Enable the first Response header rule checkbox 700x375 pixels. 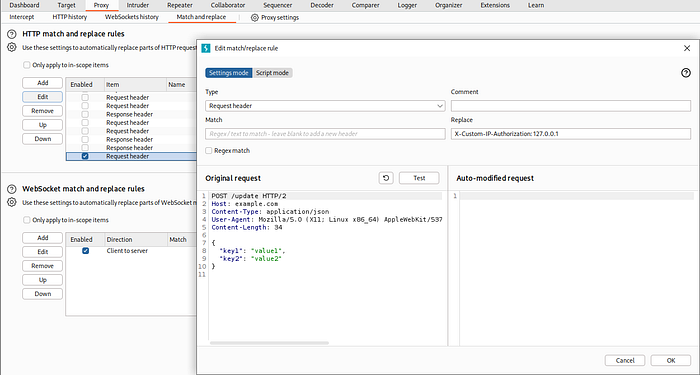pos(85,114)
